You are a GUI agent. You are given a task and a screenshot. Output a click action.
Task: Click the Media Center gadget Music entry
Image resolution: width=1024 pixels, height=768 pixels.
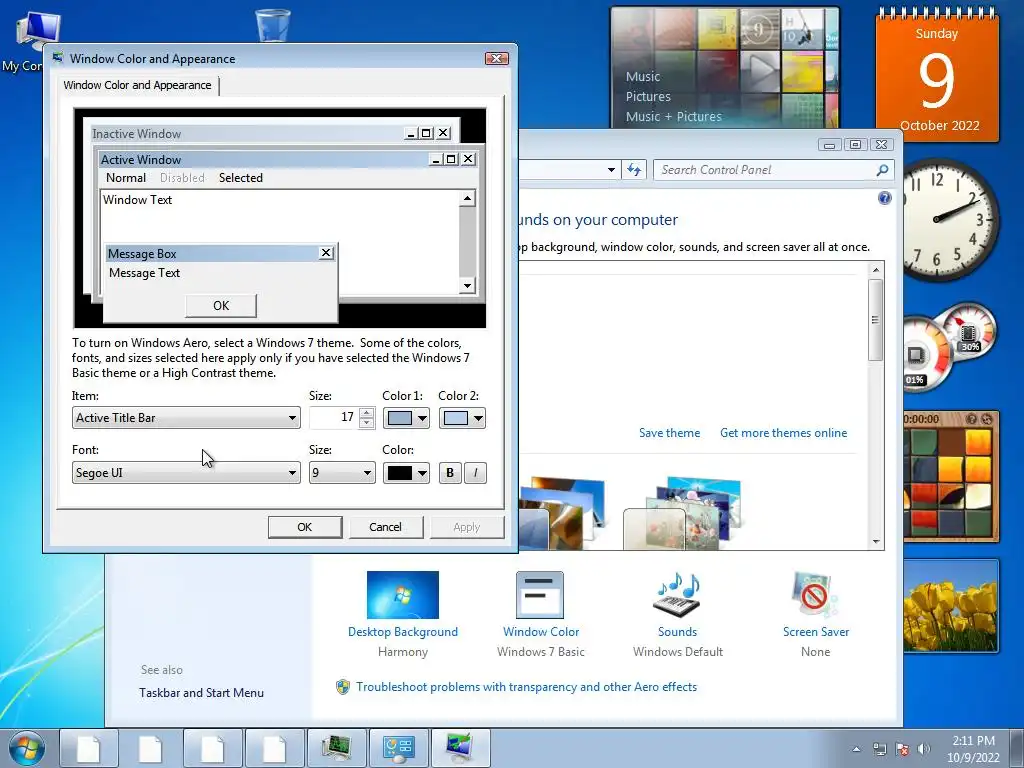point(643,76)
